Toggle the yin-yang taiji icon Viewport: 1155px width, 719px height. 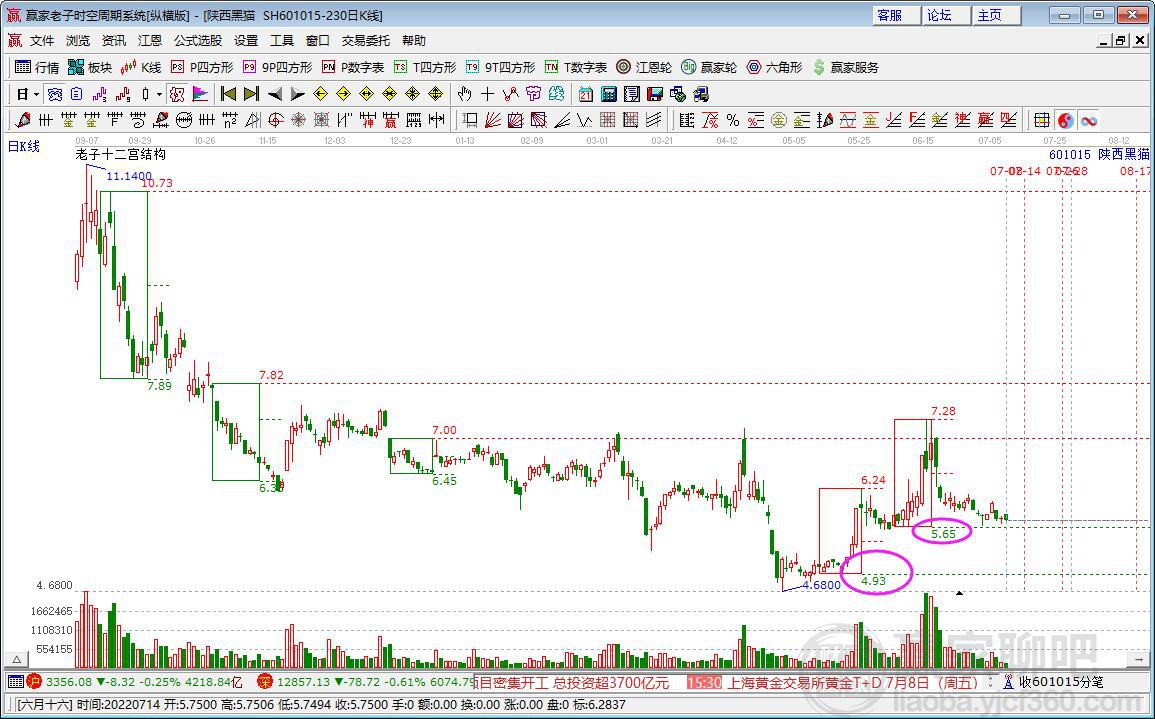coord(1066,119)
